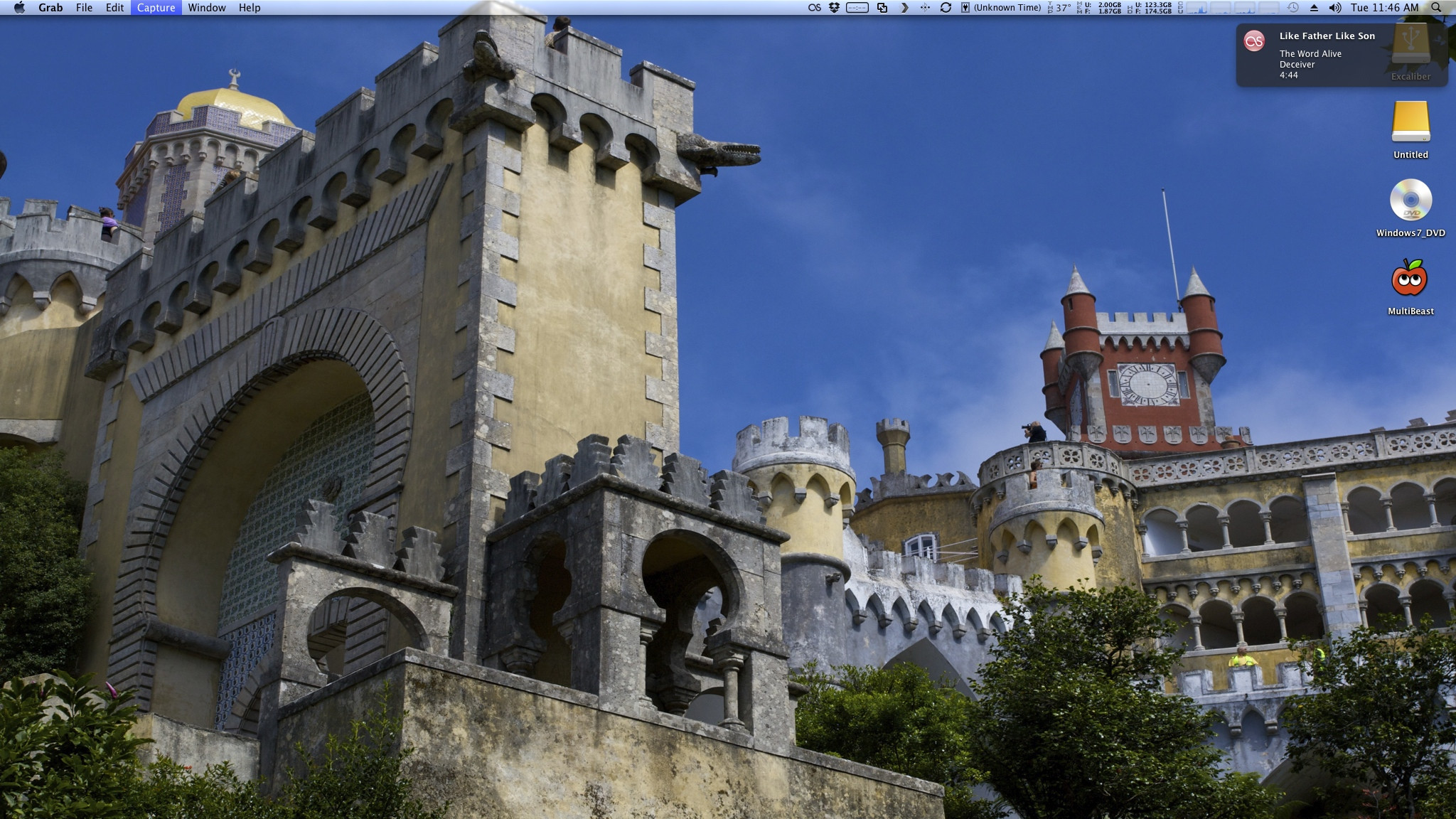1456x819 pixels.
Task: Click the Tue 11:46 AM clock
Action: tap(1384, 8)
